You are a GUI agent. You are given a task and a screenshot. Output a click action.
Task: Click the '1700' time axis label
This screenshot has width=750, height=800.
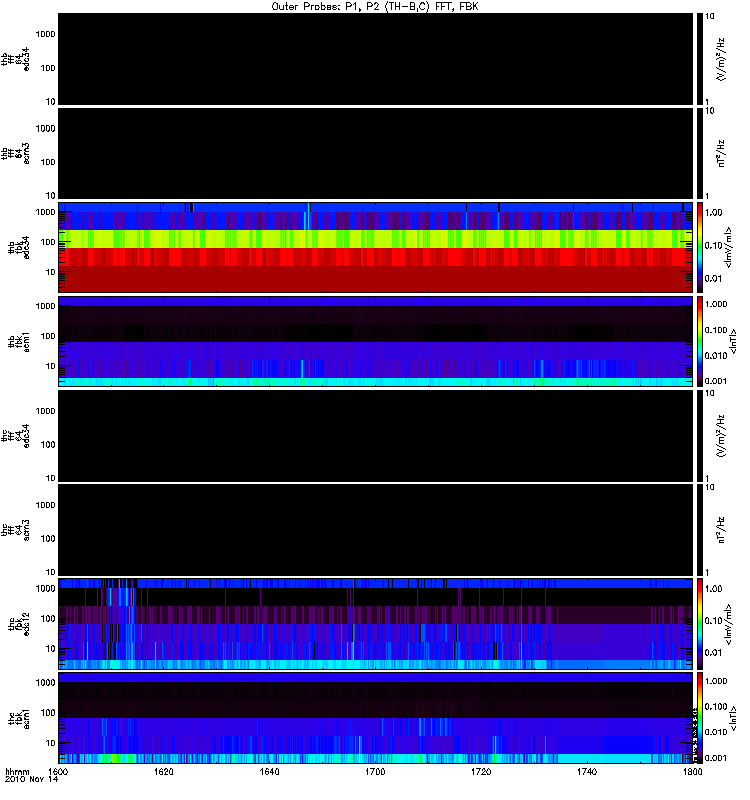375,771
